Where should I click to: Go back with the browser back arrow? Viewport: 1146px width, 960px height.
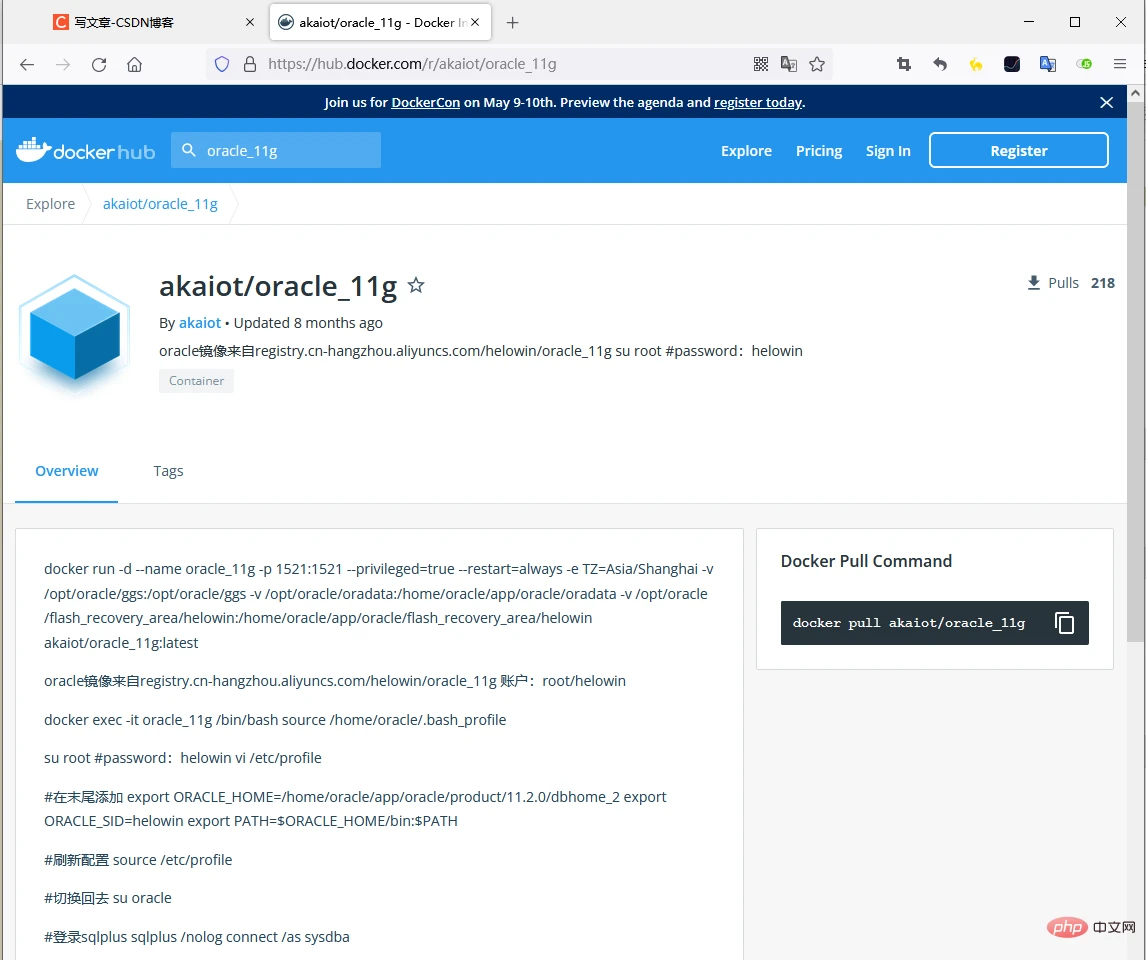tap(27, 64)
